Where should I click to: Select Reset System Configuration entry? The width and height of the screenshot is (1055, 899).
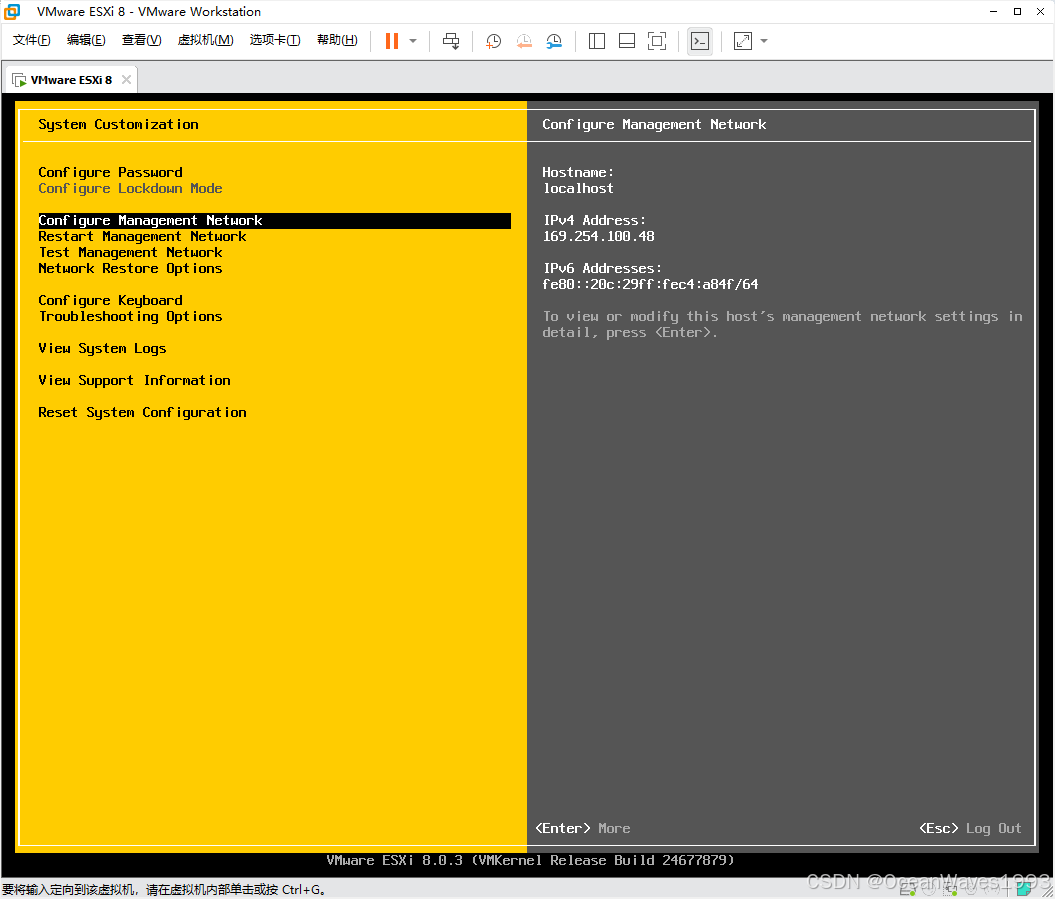[x=142, y=412]
